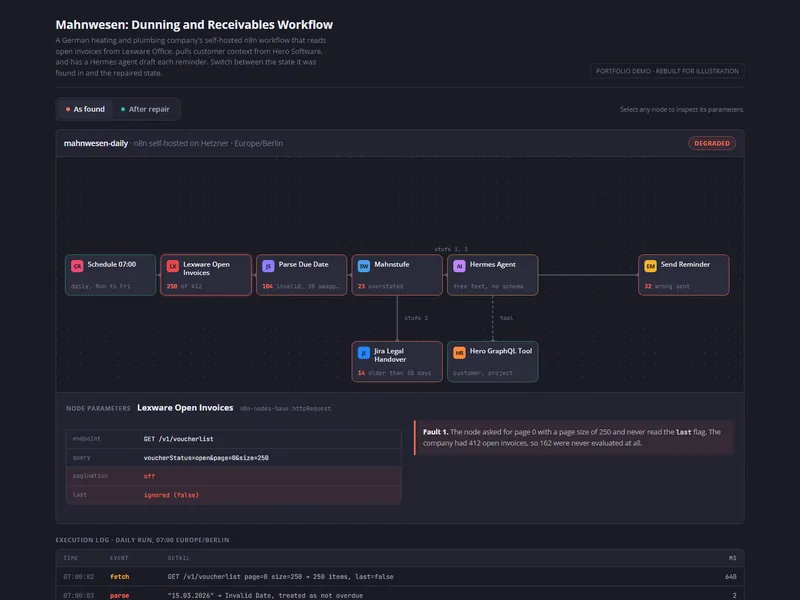Click the HR icon on Hero GraphQL Tool node

point(459,353)
